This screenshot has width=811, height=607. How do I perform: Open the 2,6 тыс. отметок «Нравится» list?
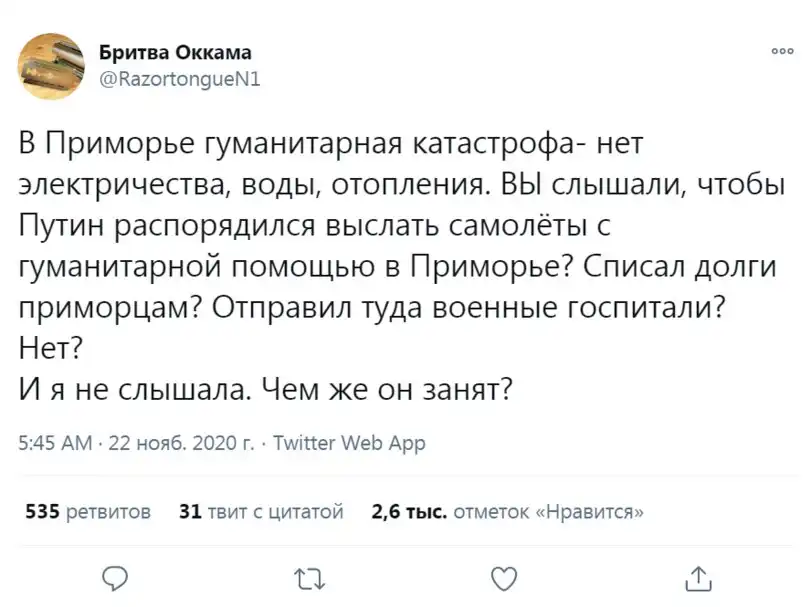coord(506,512)
